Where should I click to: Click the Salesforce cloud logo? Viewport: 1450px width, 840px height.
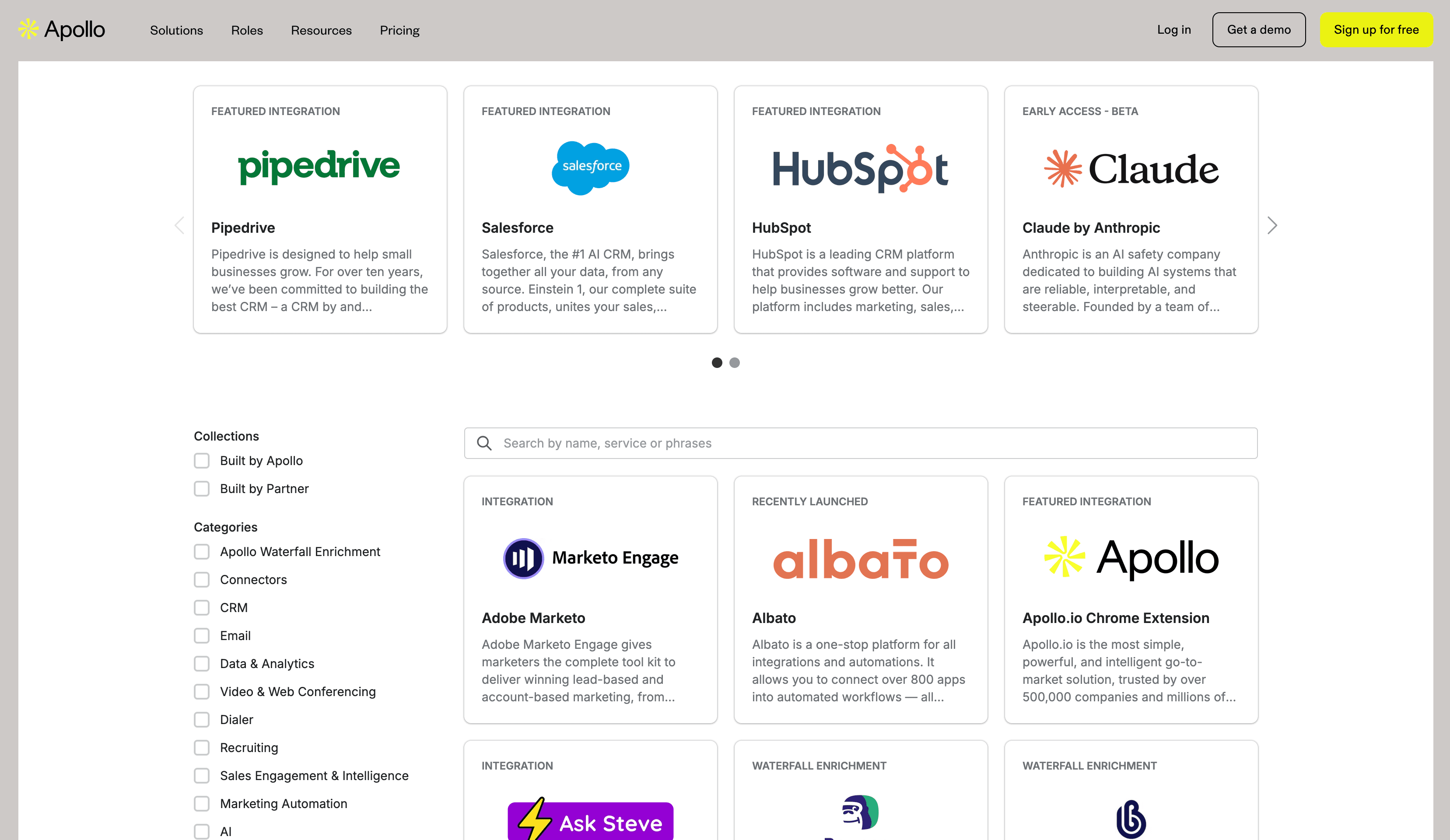coord(589,168)
